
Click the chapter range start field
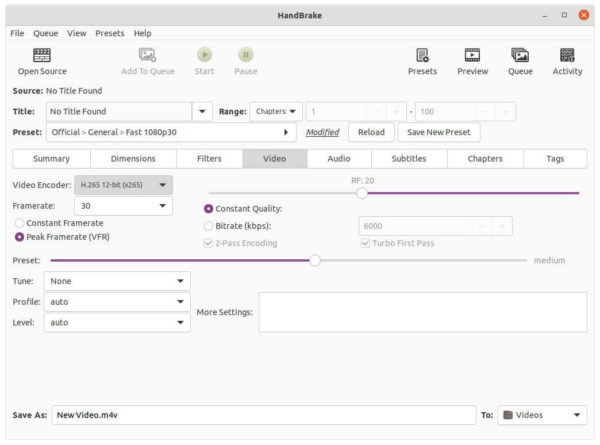(336, 111)
